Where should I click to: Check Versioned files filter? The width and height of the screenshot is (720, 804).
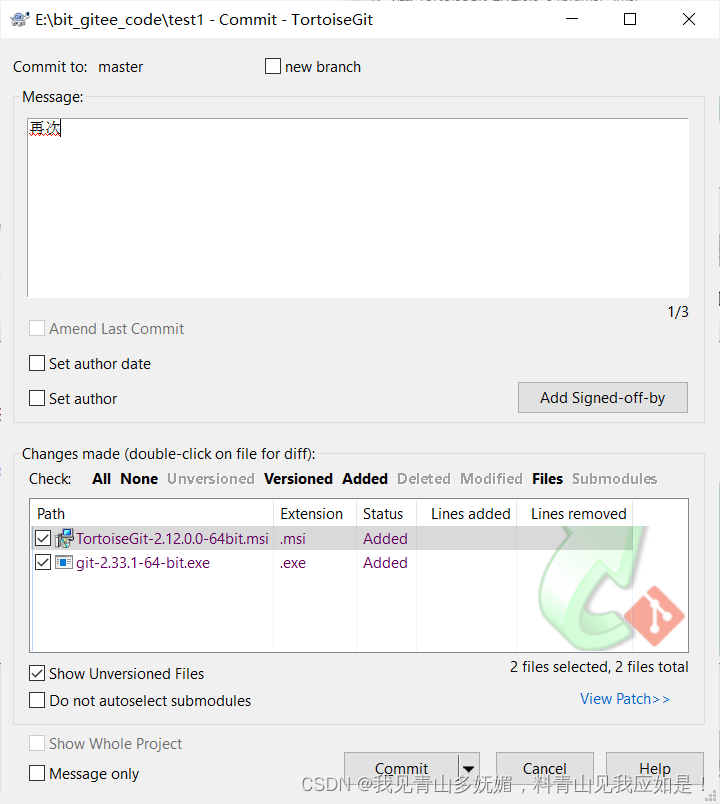pos(298,478)
